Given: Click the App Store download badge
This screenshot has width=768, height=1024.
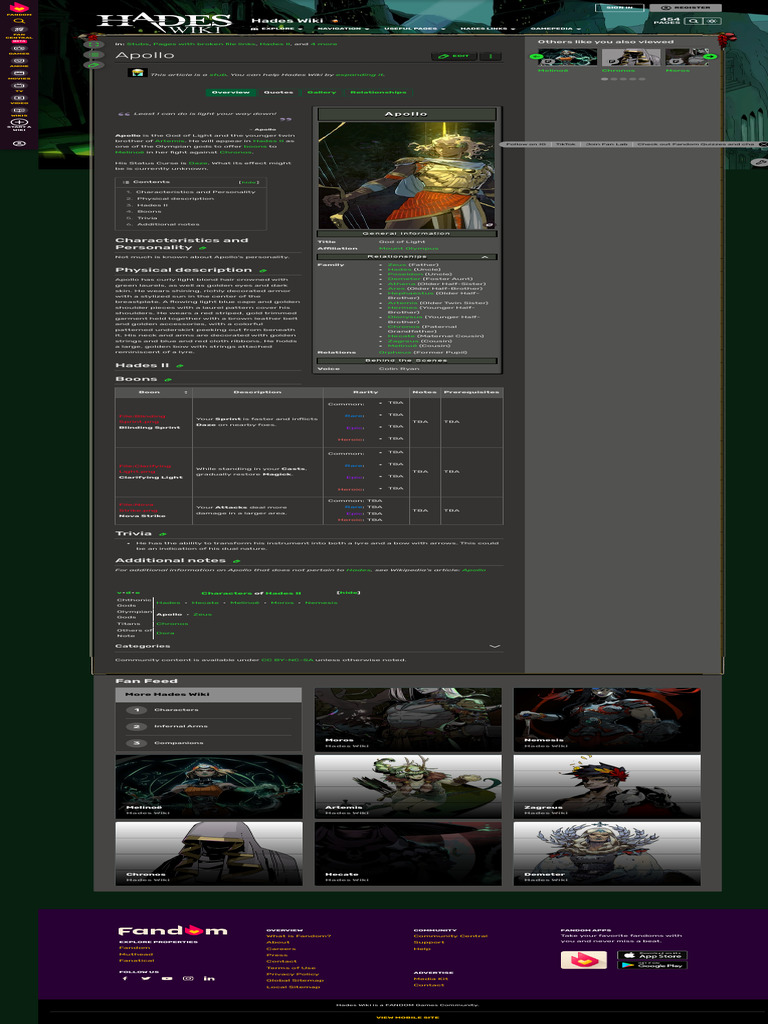Looking at the screenshot, I should tap(653, 954).
